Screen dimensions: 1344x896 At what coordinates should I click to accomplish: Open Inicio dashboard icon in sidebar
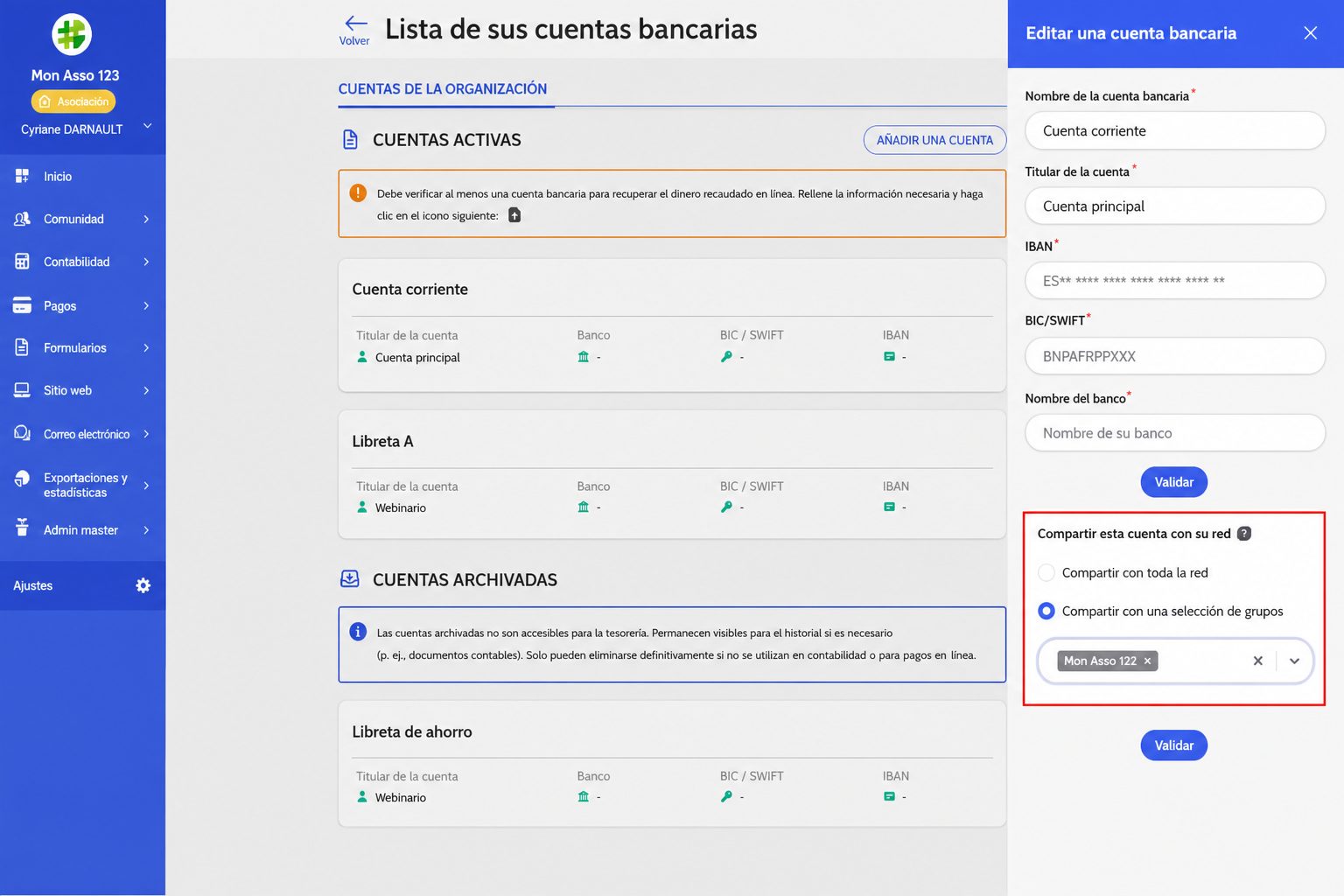point(22,176)
